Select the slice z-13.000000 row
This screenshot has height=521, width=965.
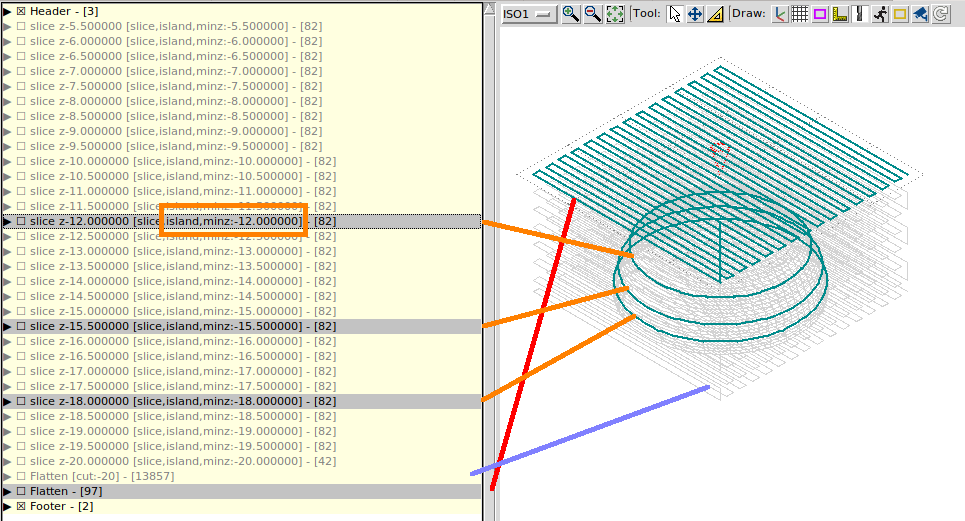pos(241,252)
